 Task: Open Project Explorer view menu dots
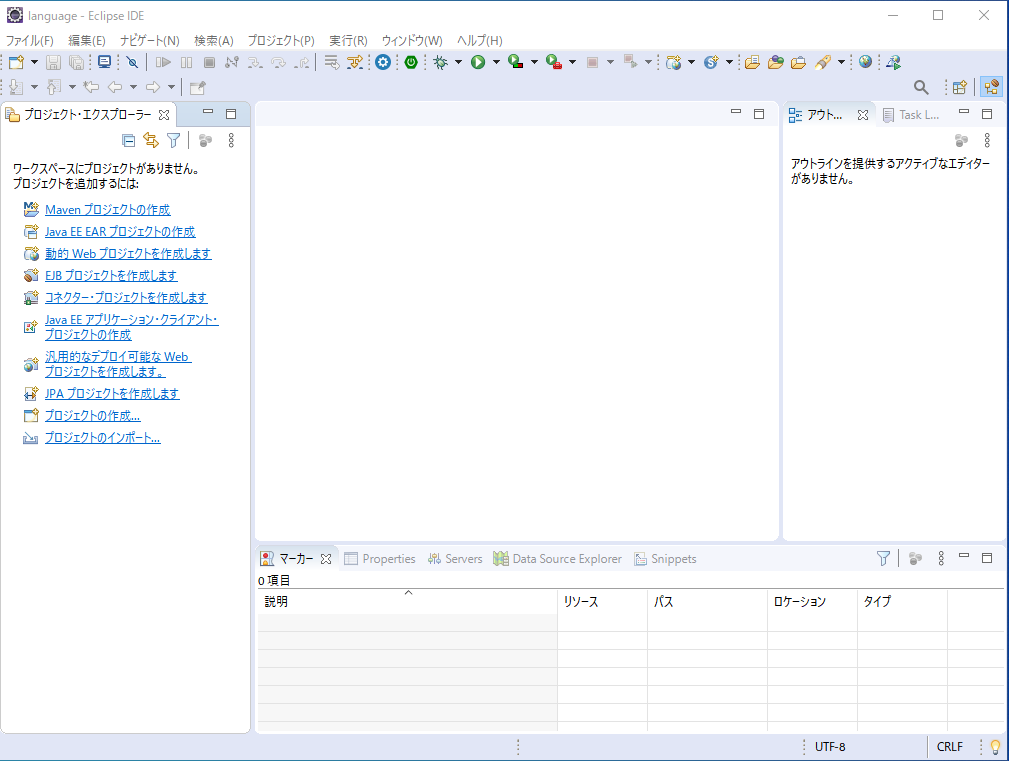tap(231, 140)
